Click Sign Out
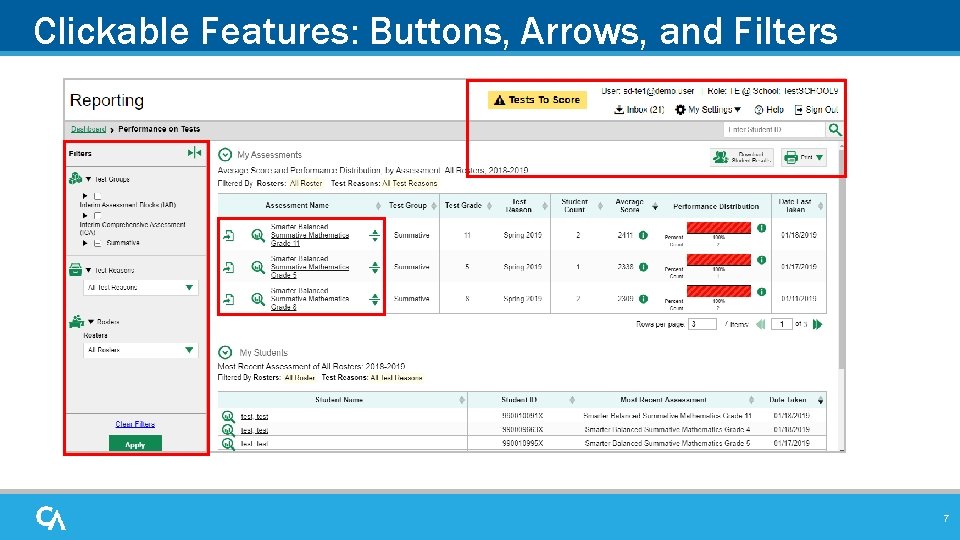This screenshot has height=540, width=960. pyautogui.click(x=816, y=110)
